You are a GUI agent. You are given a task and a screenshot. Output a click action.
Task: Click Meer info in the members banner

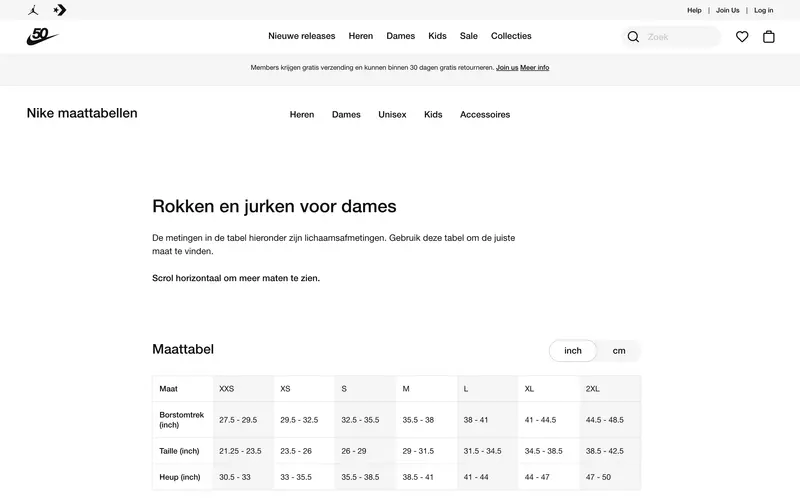535,67
